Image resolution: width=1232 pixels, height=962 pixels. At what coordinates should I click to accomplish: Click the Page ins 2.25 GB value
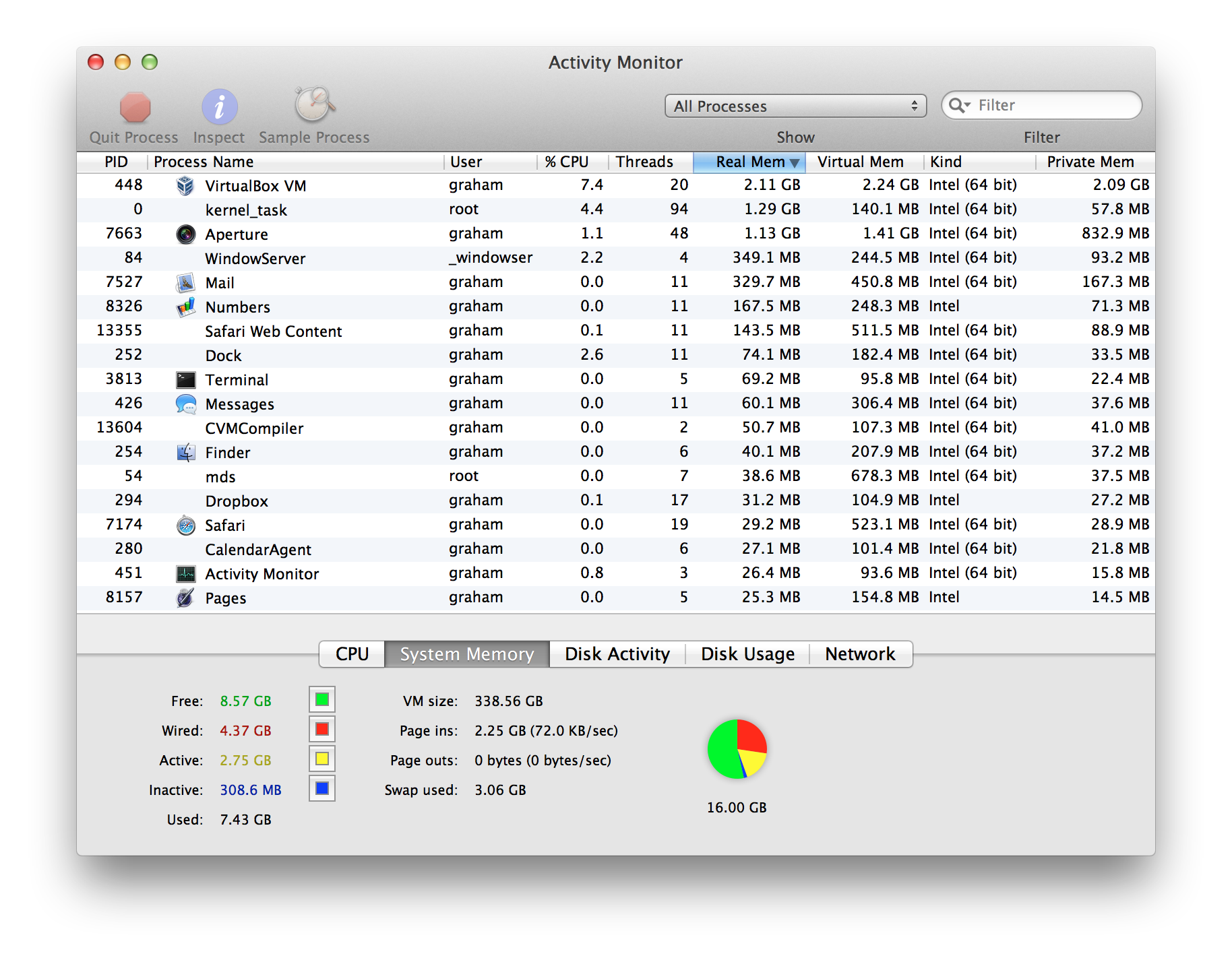point(546,730)
